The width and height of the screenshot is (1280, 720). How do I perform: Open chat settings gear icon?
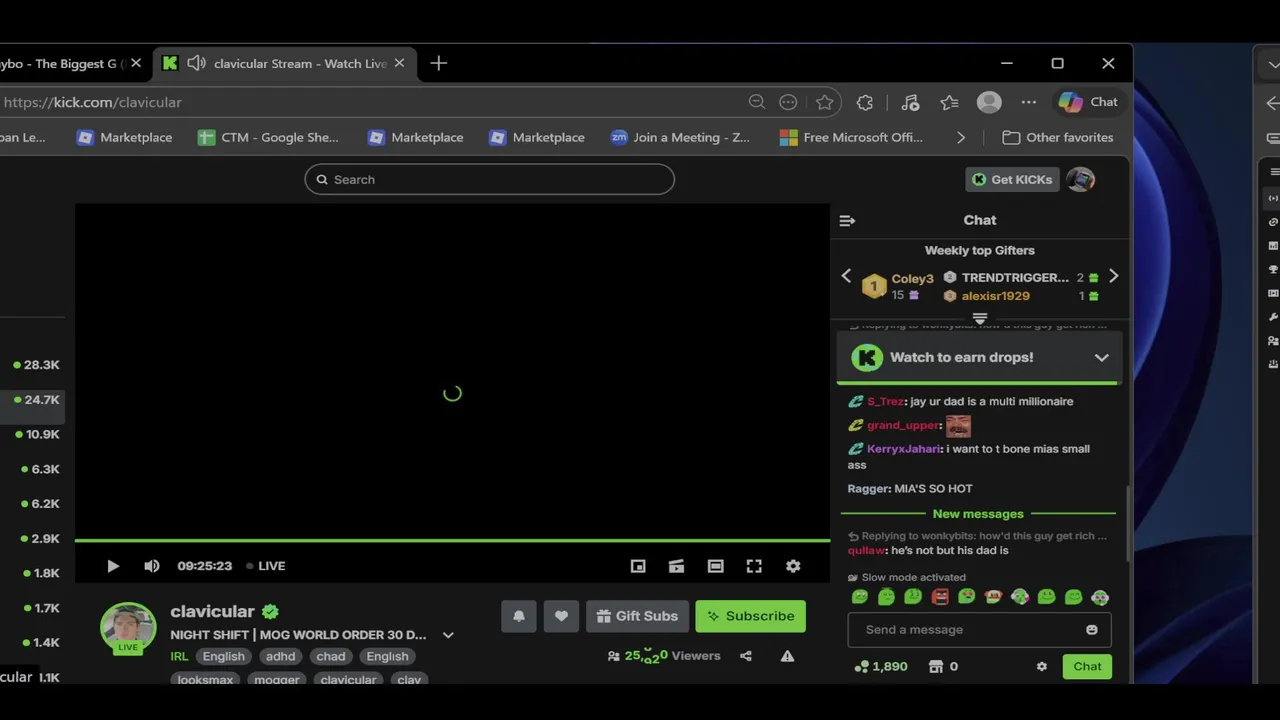coord(1042,667)
